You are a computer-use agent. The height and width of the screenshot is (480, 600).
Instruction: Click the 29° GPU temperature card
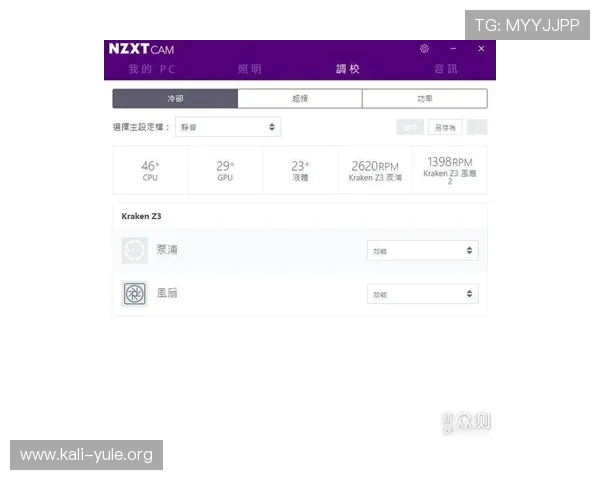[225, 170]
